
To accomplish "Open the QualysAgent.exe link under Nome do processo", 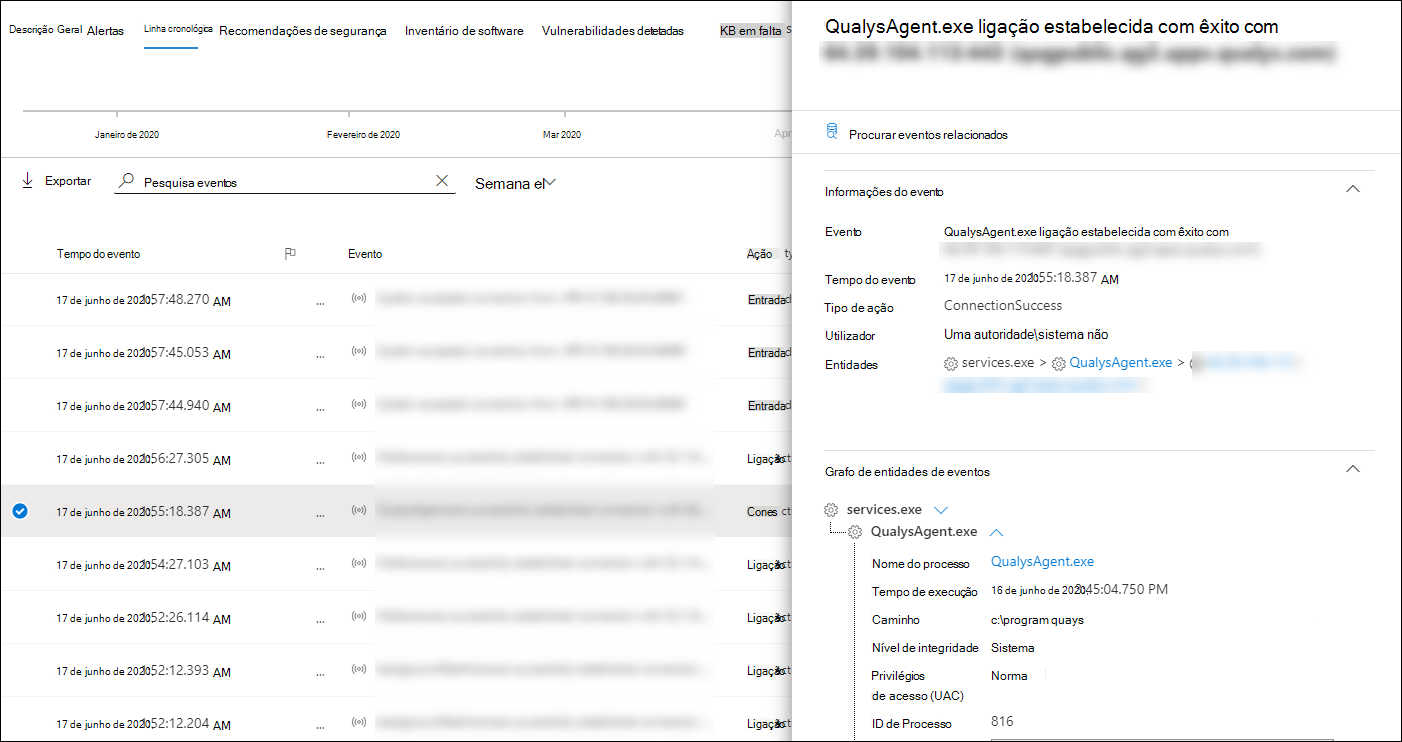I will (x=1042, y=561).
